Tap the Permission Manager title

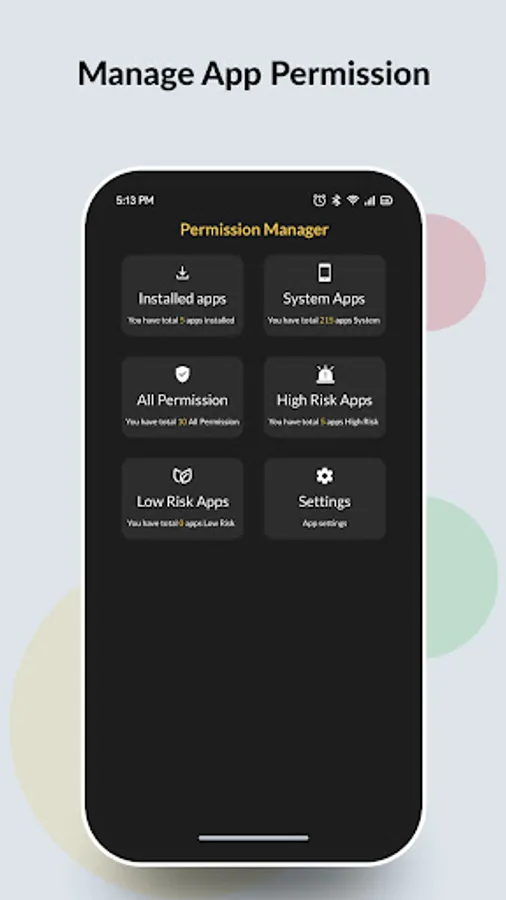(254, 230)
